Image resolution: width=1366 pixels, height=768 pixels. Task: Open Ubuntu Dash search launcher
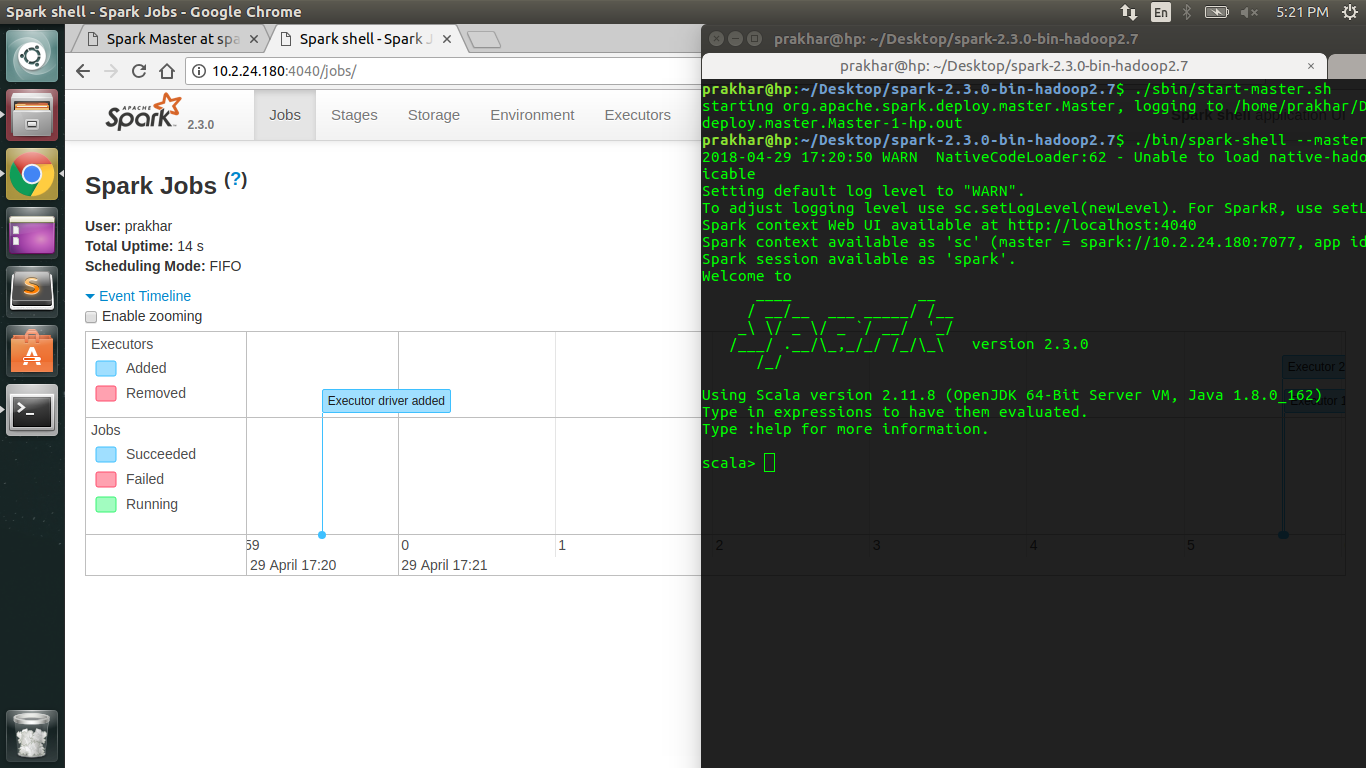[32, 56]
